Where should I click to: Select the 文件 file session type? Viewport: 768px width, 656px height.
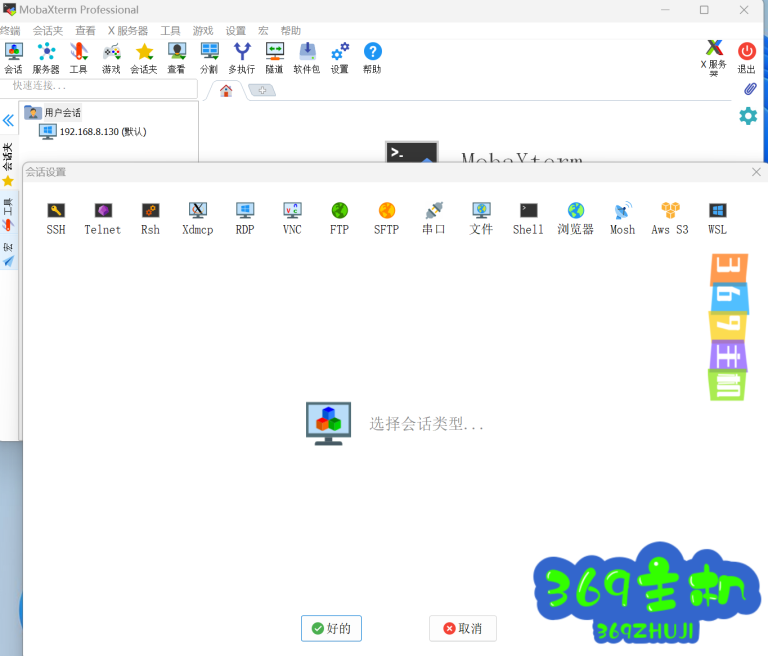pos(481,219)
